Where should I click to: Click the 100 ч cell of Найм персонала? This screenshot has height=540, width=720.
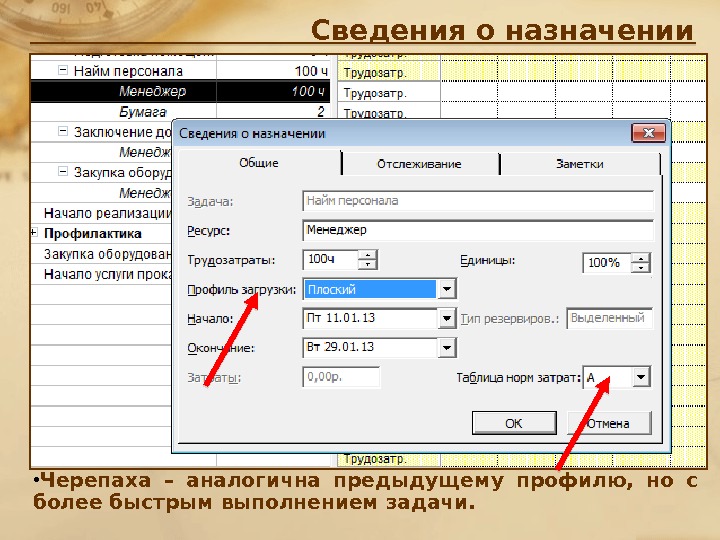(273, 71)
